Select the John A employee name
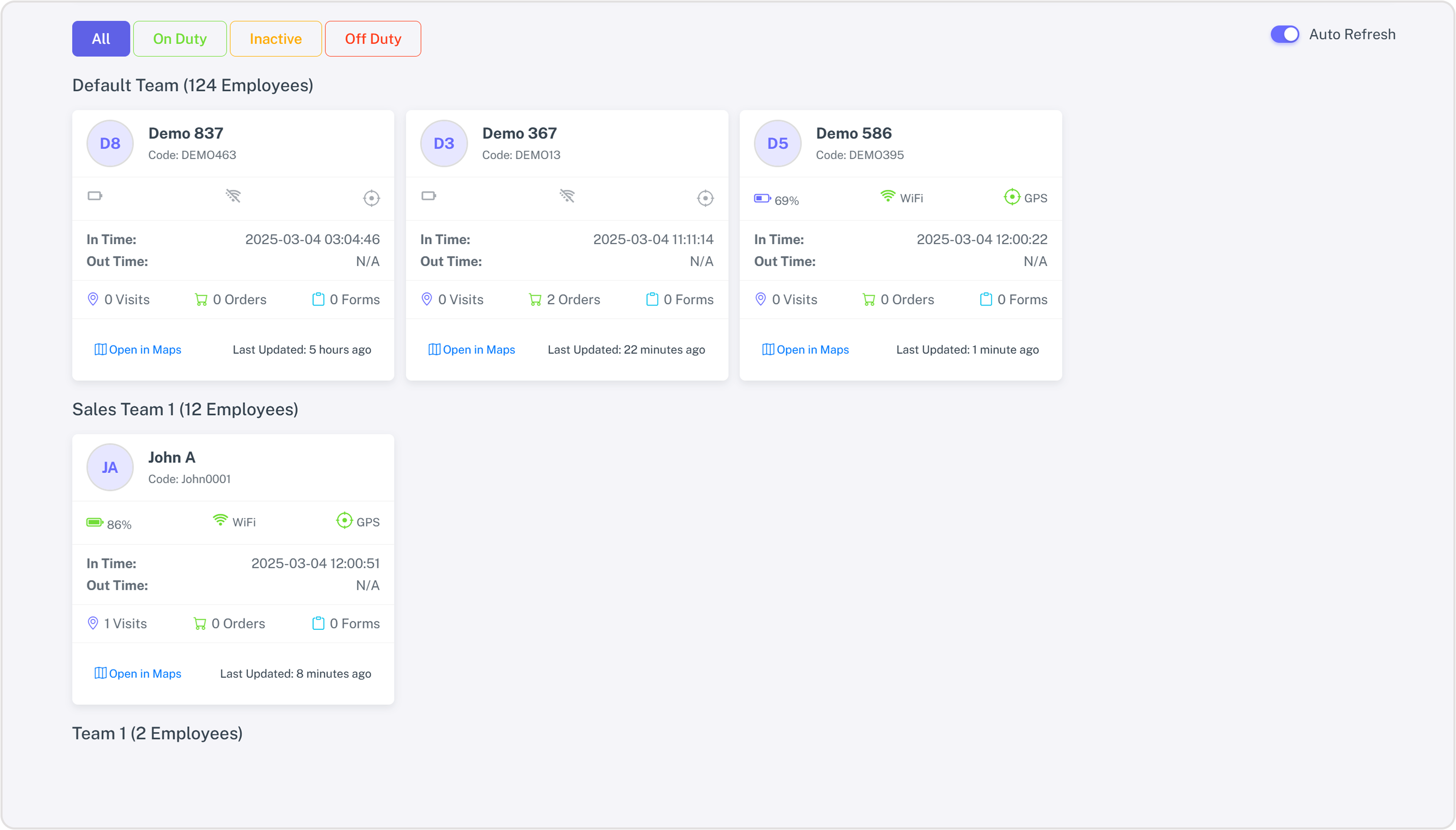 (x=172, y=457)
